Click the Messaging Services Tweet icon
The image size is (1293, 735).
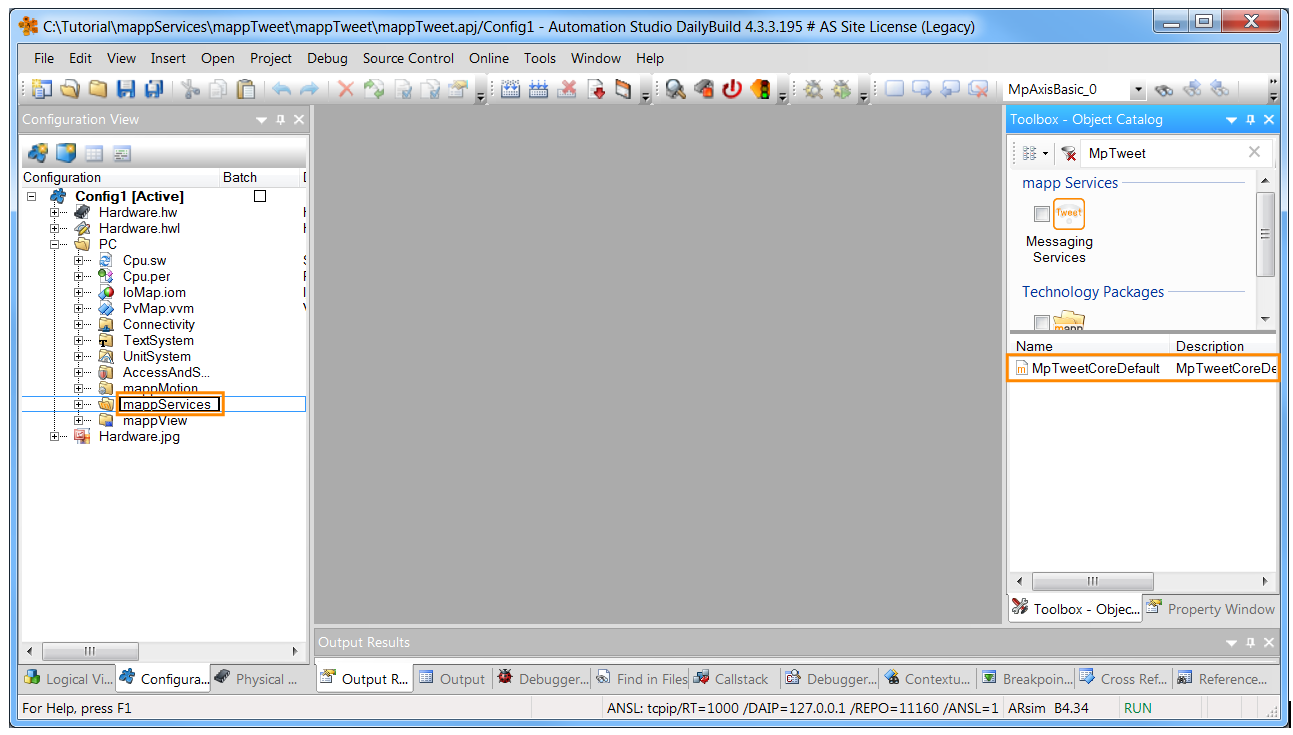coord(1069,214)
